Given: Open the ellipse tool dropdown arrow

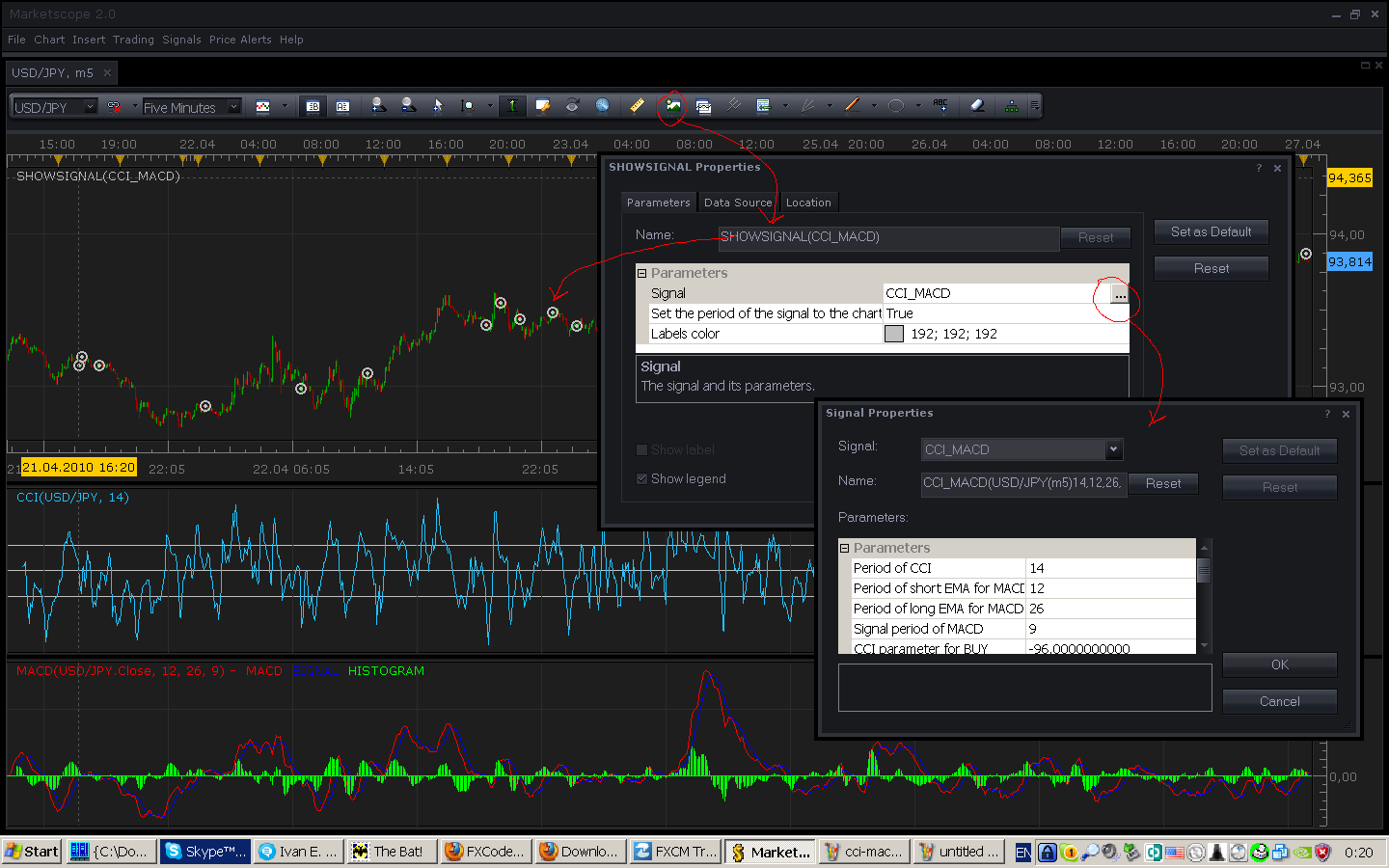Looking at the screenshot, I should [x=918, y=106].
